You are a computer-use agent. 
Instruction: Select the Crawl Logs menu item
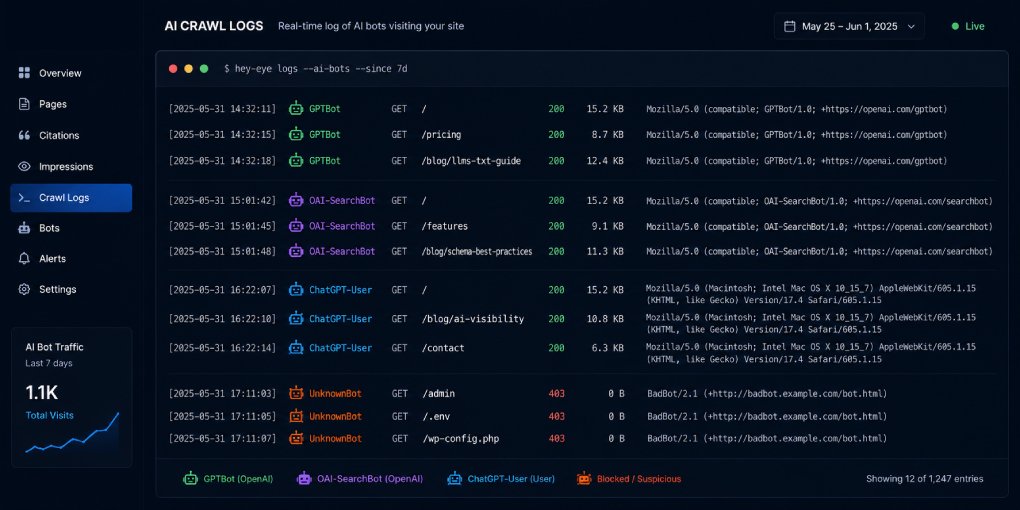coord(71,198)
